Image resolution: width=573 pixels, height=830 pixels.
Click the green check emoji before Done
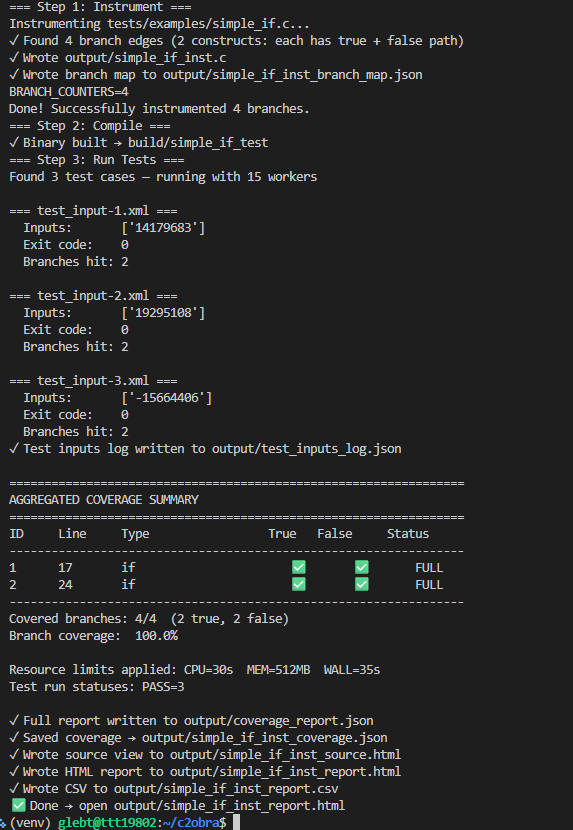tap(19, 806)
